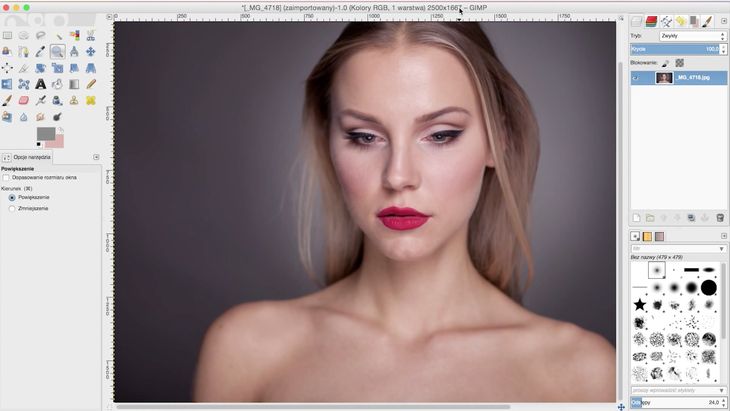Select the Foreground Select tool
730x411 pixels.
pyautogui.click(x=7, y=52)
